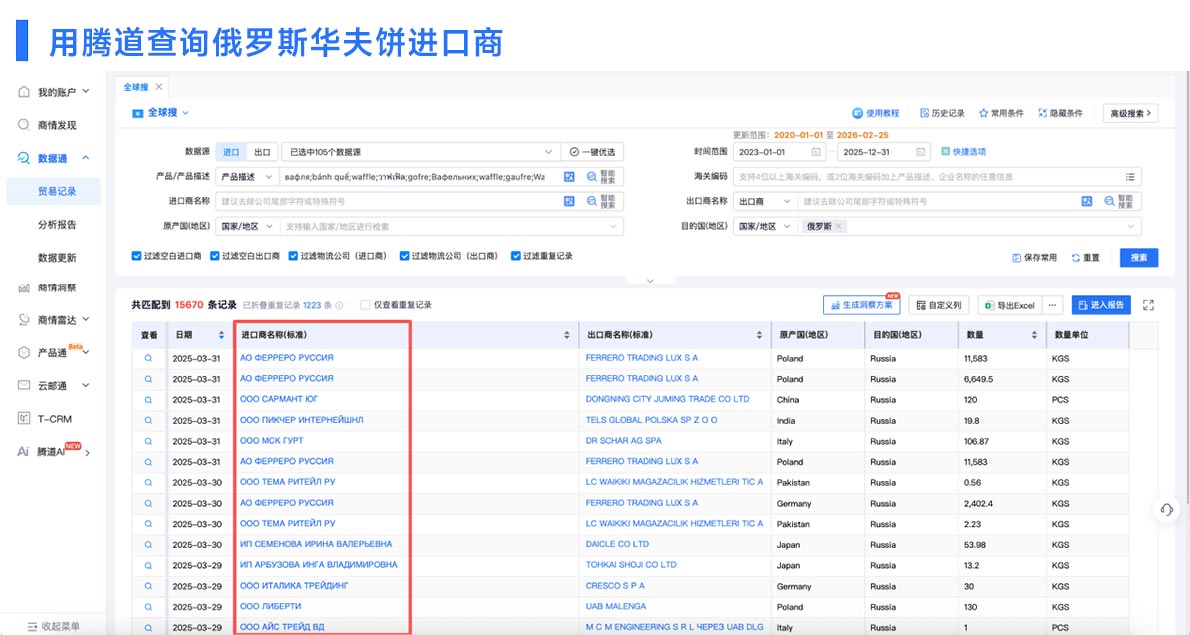
Task: Disable the 过滤重复记录 checkbox
Action: [x=514, y=256]
